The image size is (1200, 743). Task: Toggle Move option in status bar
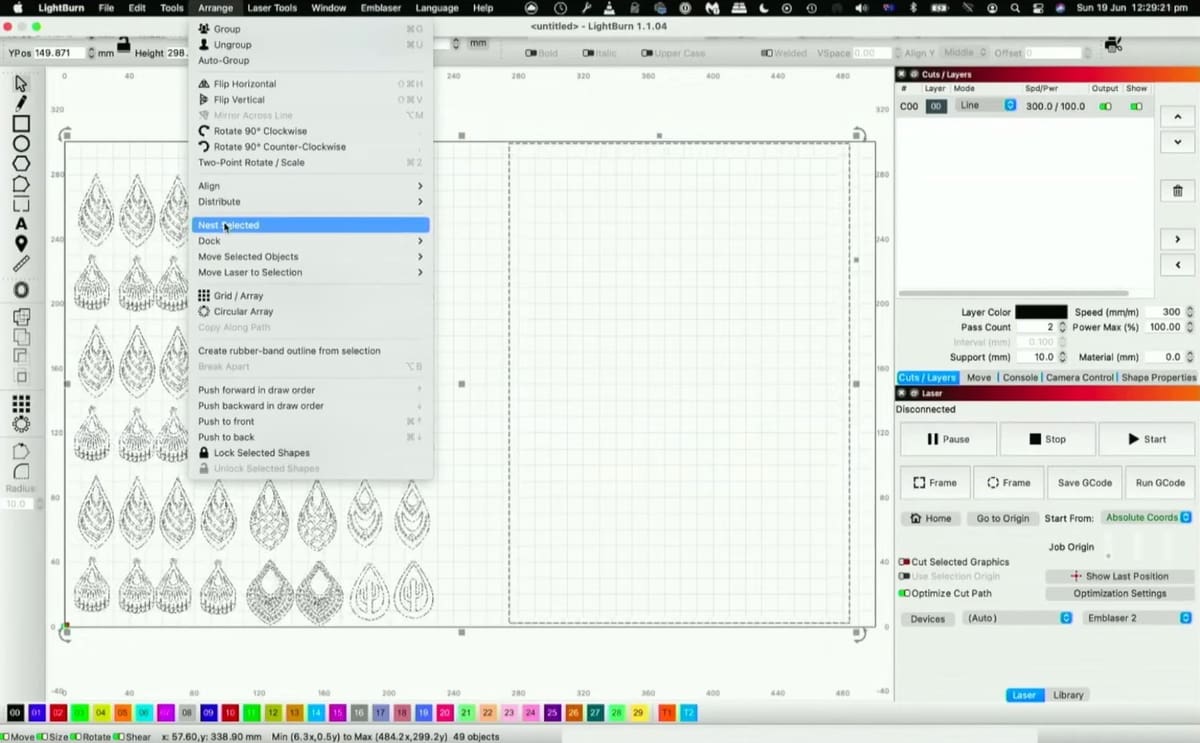point(5,737)
